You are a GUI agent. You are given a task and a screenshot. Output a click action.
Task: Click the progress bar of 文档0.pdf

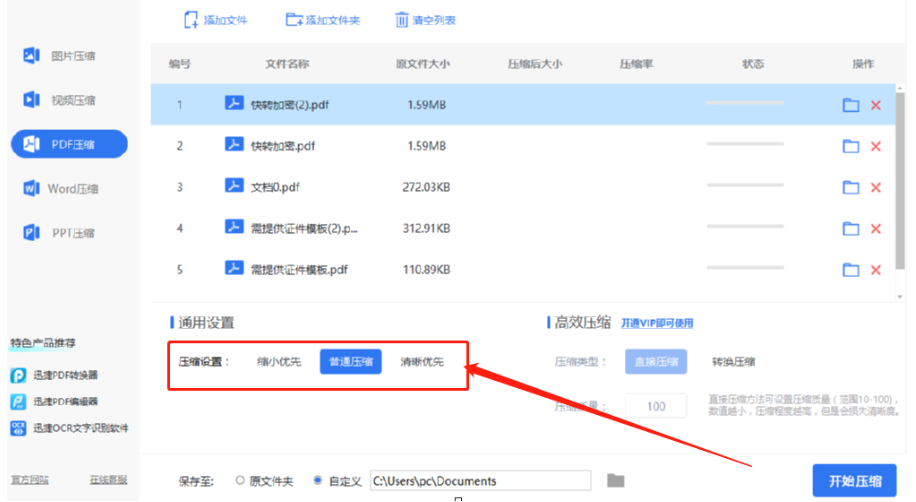click(x=745, y=185)
